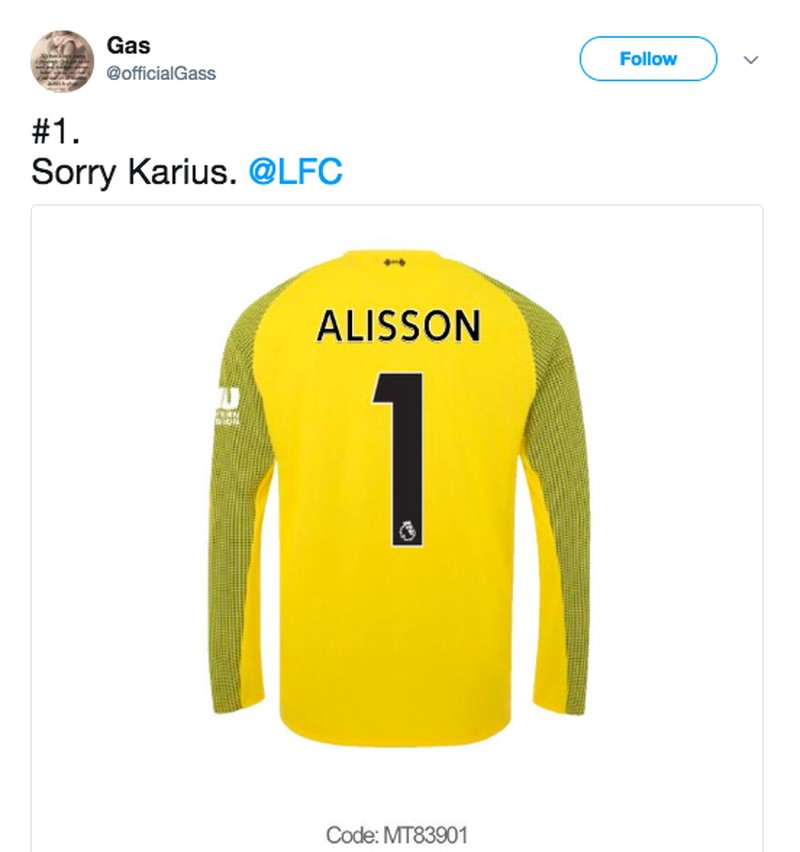Click the '#1.' tweet text line
The image size is (800, 852).
click(x=56, y=131)
